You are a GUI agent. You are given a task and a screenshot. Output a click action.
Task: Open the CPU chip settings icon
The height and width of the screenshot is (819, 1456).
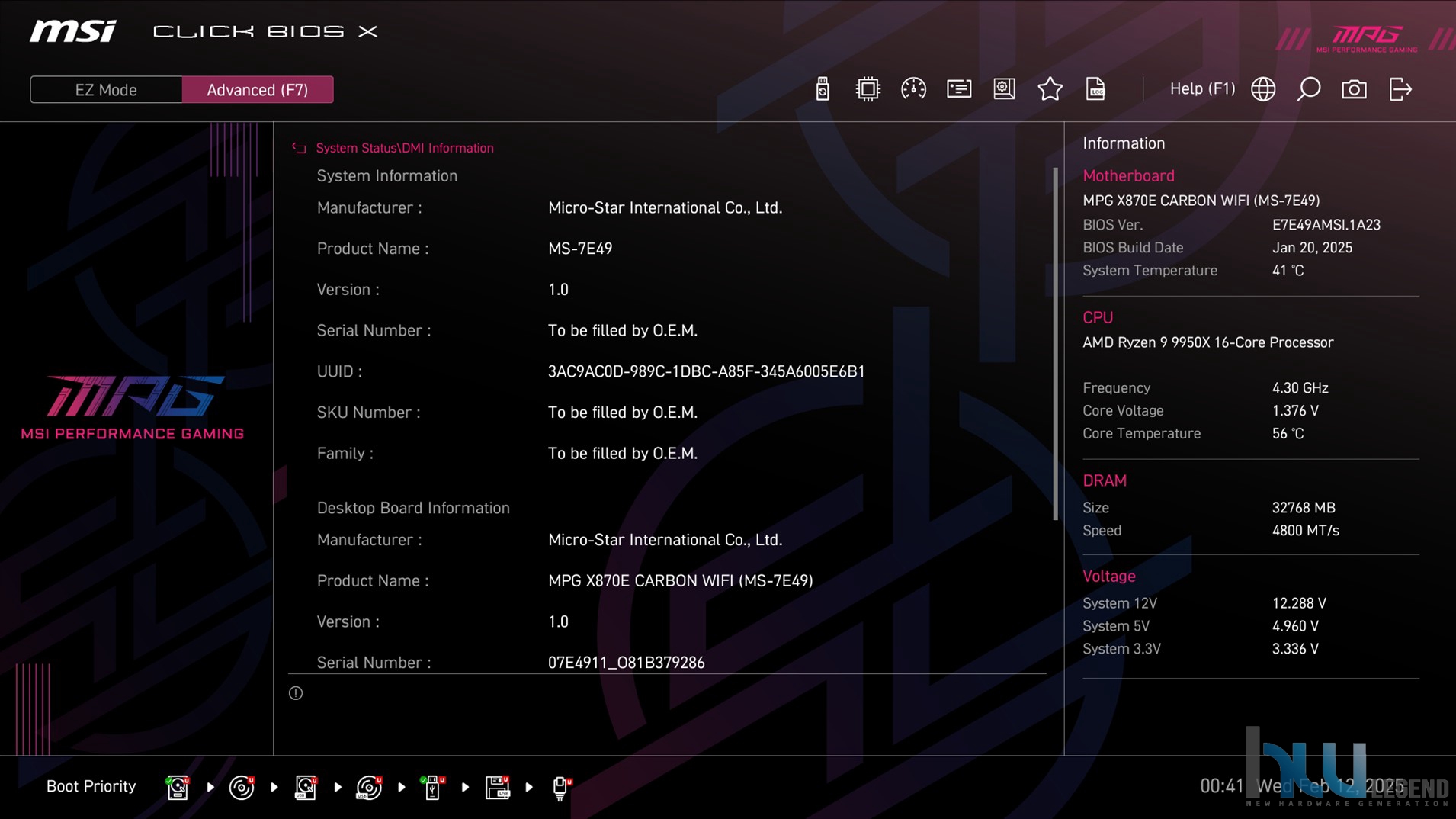click(x=868, y=89)
